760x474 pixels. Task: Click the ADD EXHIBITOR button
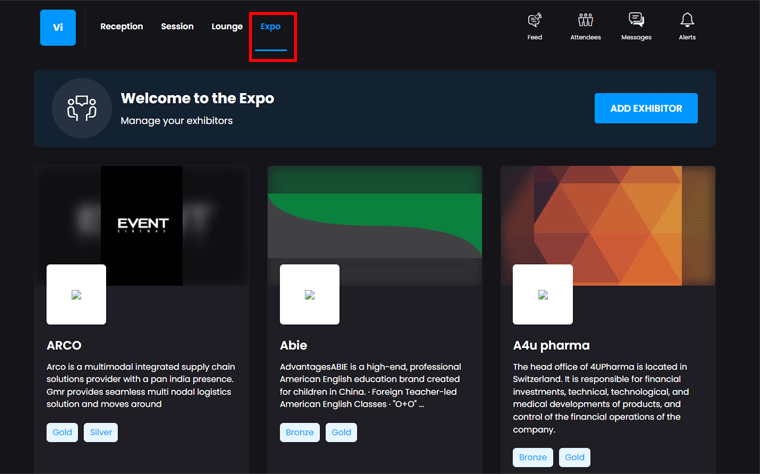click(x=646, y=108)
